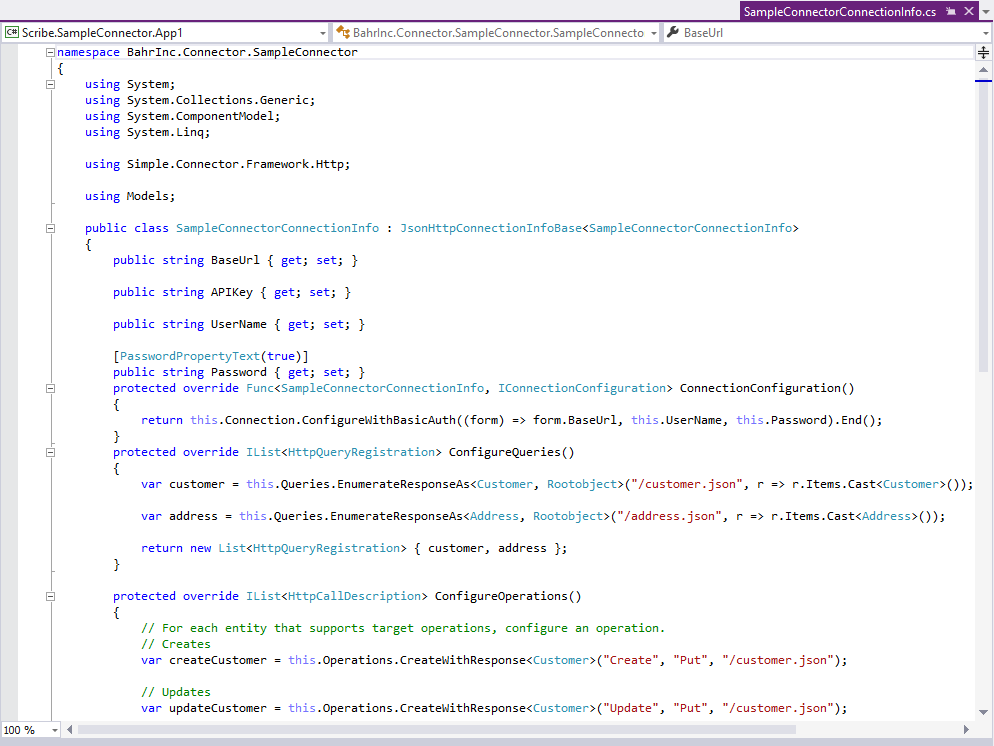Click the '"/address.json"' string literal
Screen dimensions: 994x746
[669, 516]
